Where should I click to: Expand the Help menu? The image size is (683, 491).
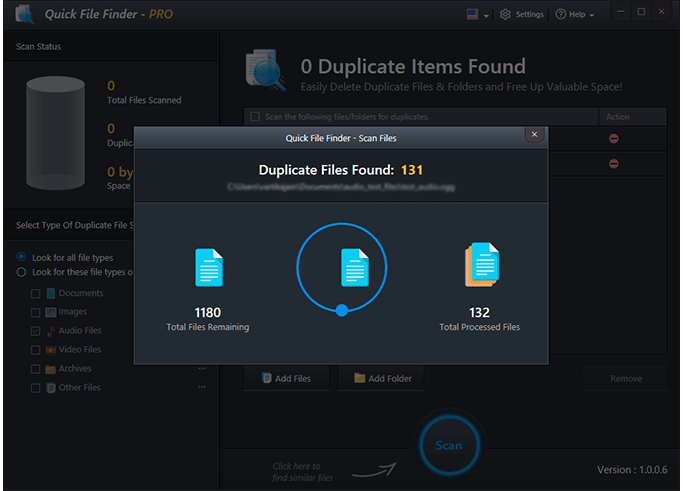coord(574,15)
